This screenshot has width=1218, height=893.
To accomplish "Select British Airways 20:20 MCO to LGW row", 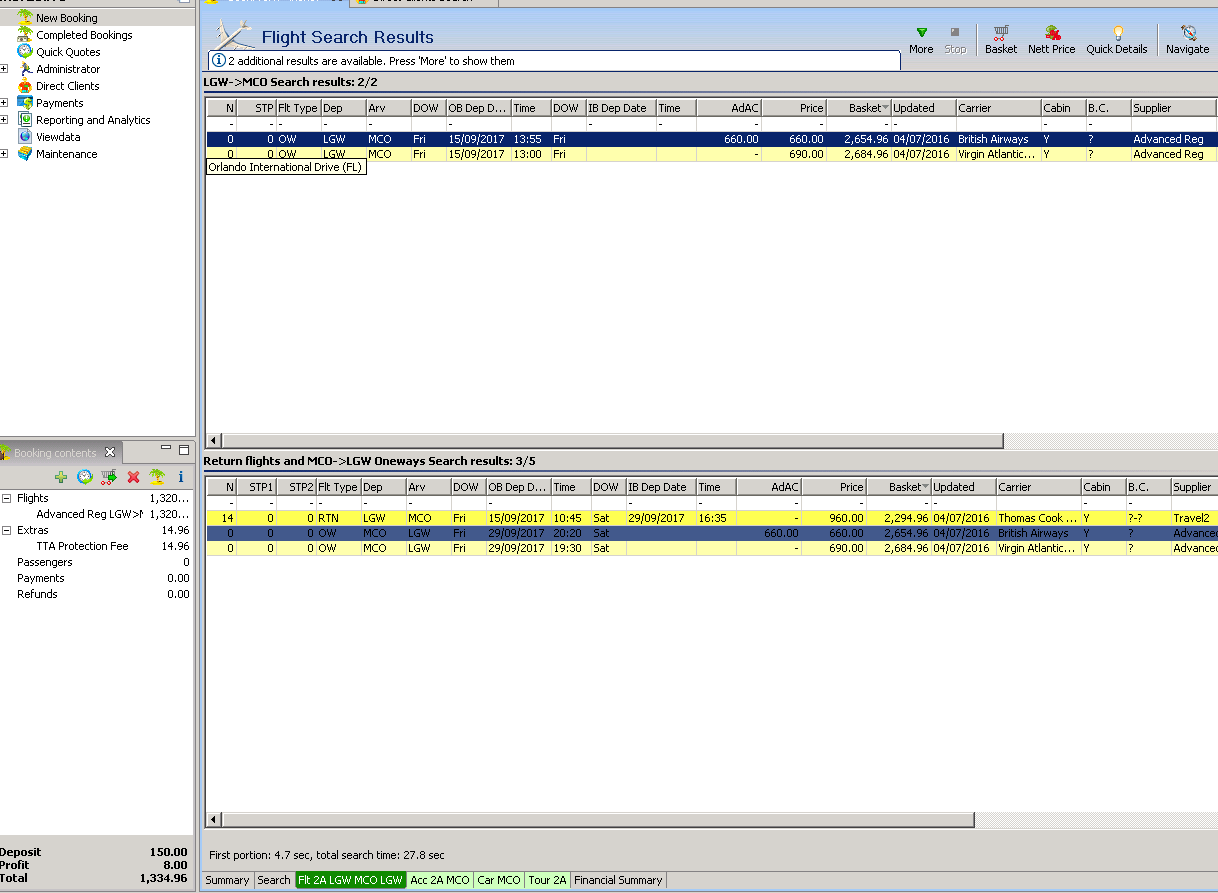I will click(711, 533).
